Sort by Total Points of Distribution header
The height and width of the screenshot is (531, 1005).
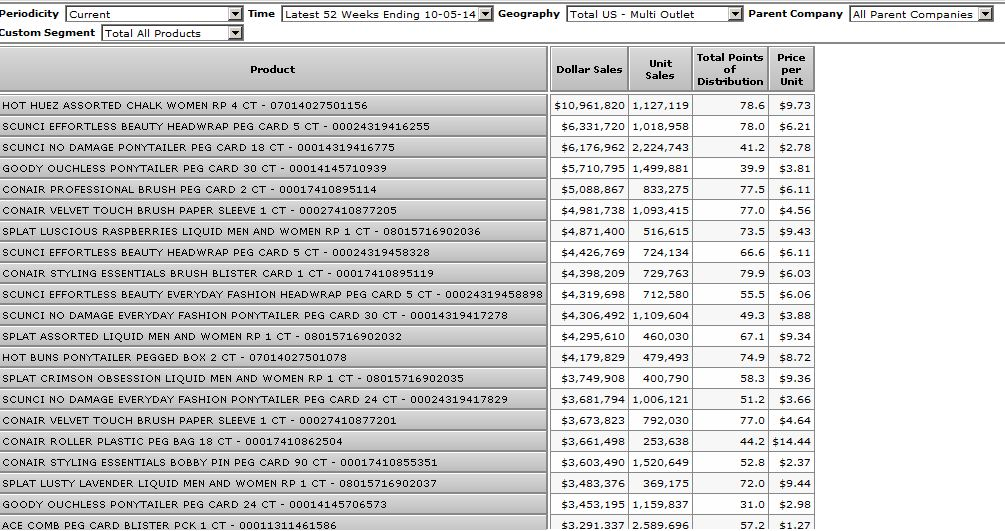click(x=730, y=69)
